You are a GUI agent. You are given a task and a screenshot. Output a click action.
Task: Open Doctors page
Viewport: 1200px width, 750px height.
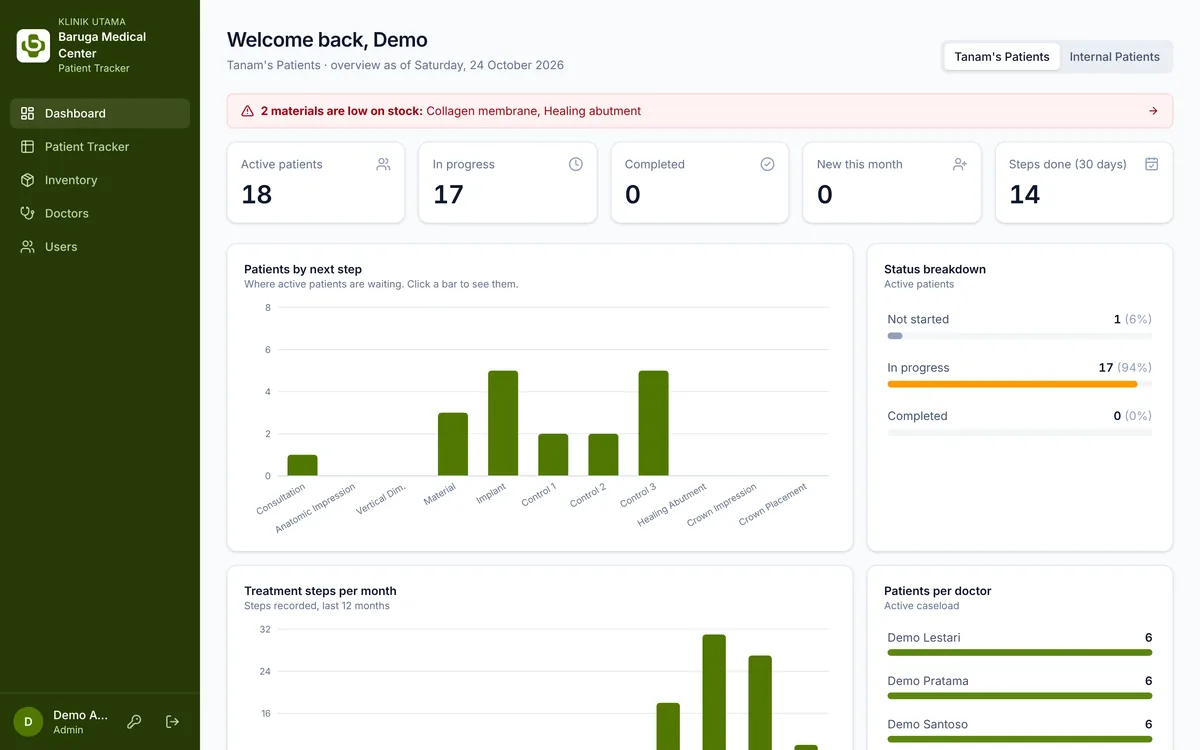point(100,213)
